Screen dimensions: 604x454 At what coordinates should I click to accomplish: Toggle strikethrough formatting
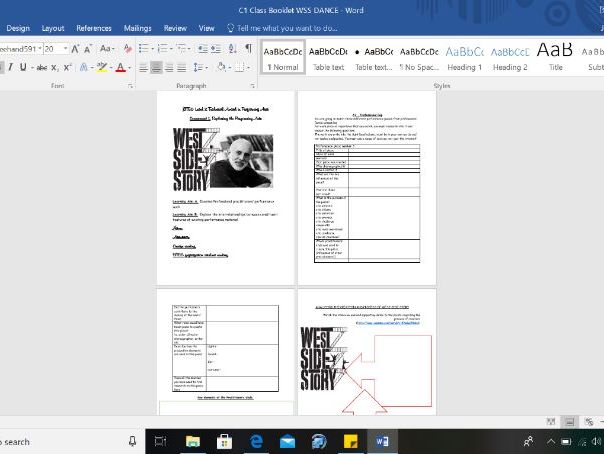point(42,68)
